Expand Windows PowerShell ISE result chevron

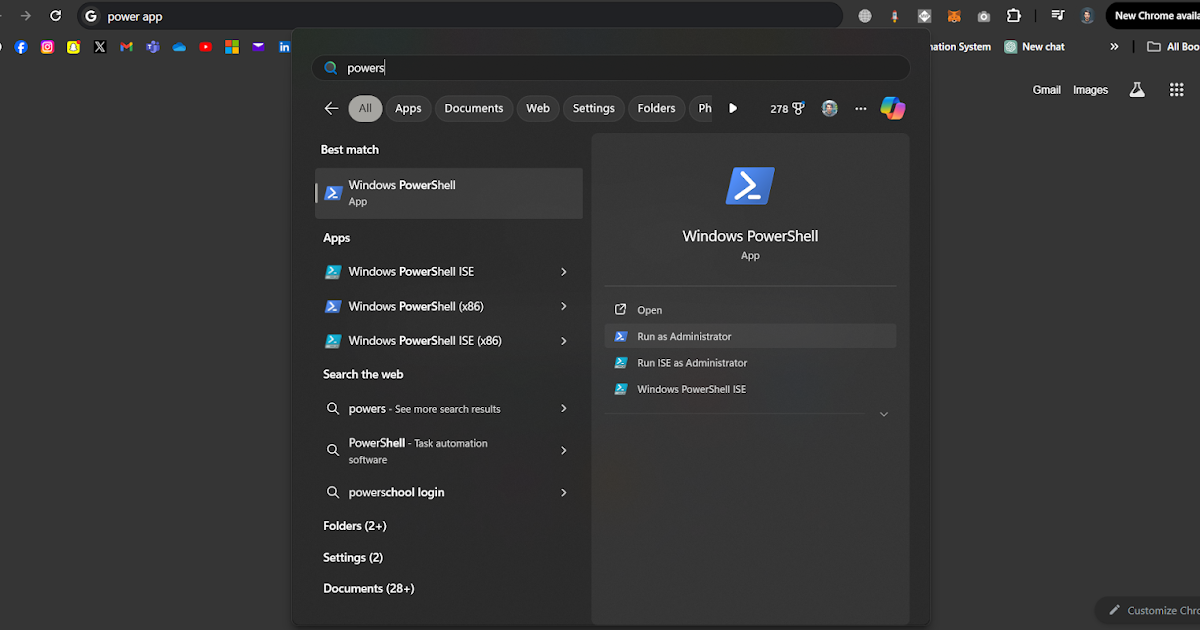tap(564, 272)
